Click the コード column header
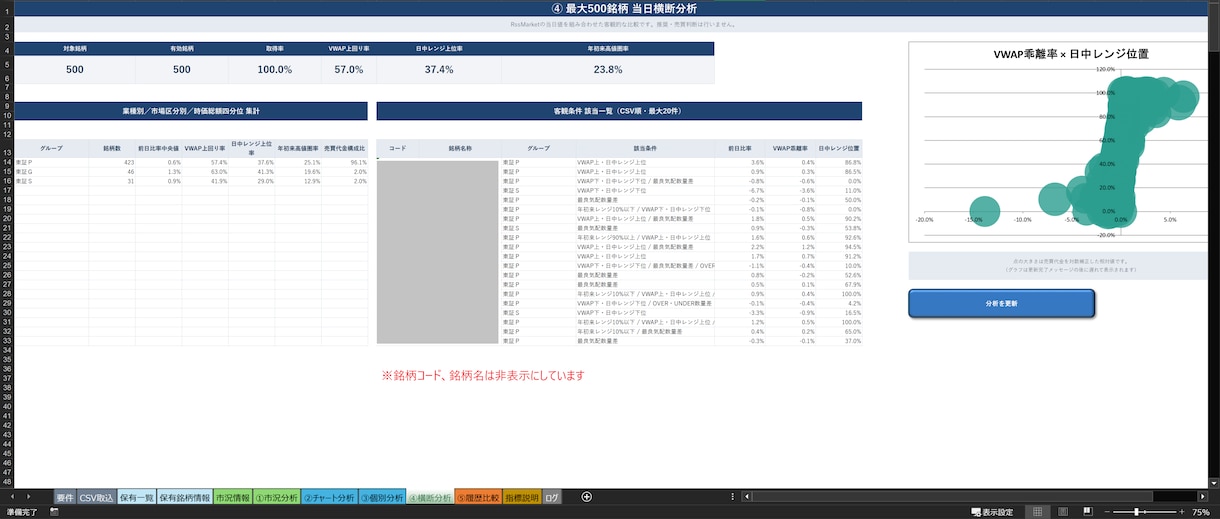Image resolution: width=1220 pixels, height=519 pixels. click(x=397, y=148)
